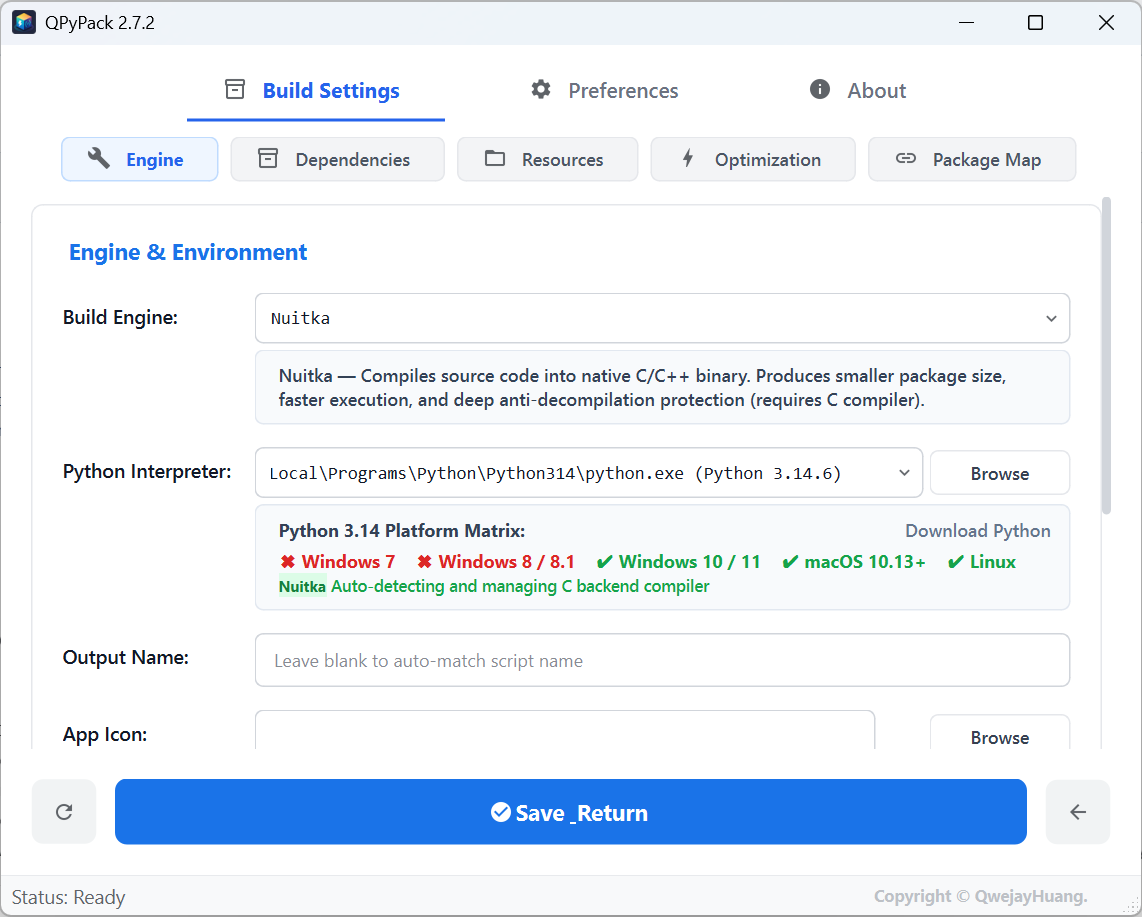Click the Copyright QwejayHuang text
The width and height of the screenshot is (1142, 917).
pos(980,897)
